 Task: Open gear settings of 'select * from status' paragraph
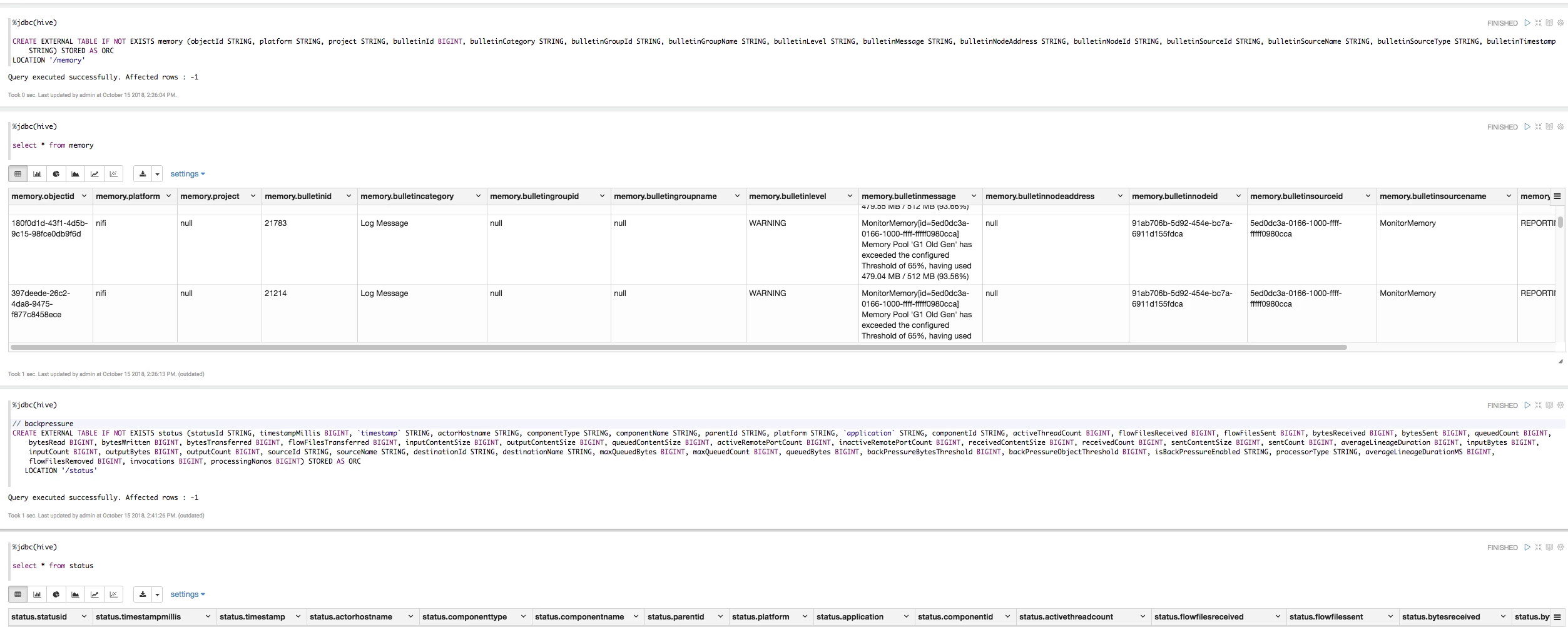[1560, 548]
